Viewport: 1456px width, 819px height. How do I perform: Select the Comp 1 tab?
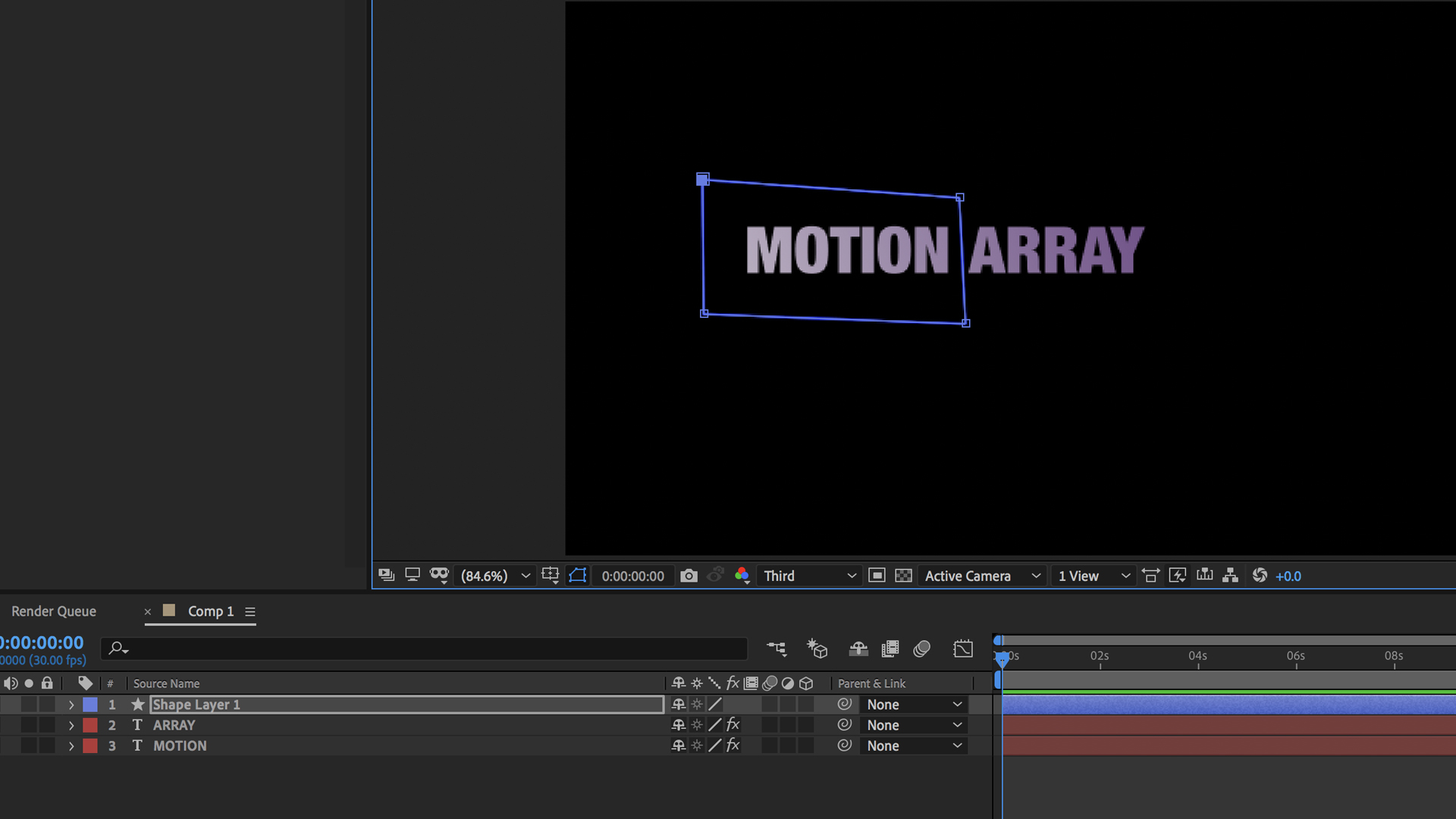(x=211, y=611)
